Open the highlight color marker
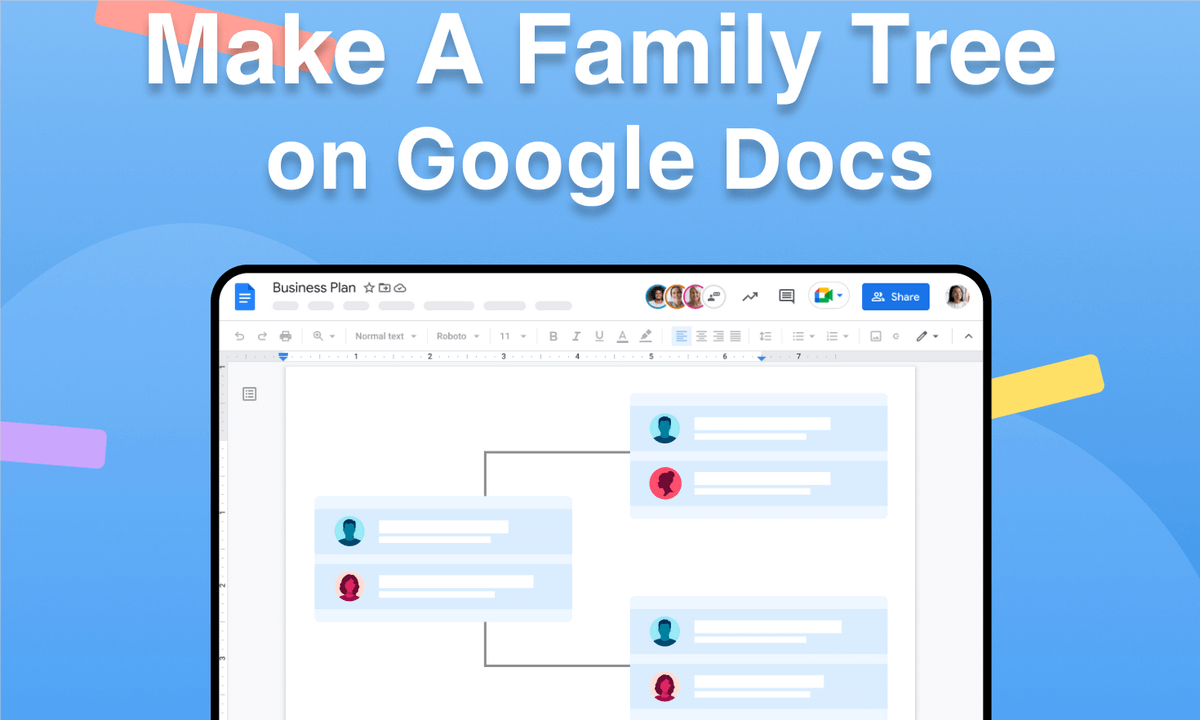 [x=646, y=336]
